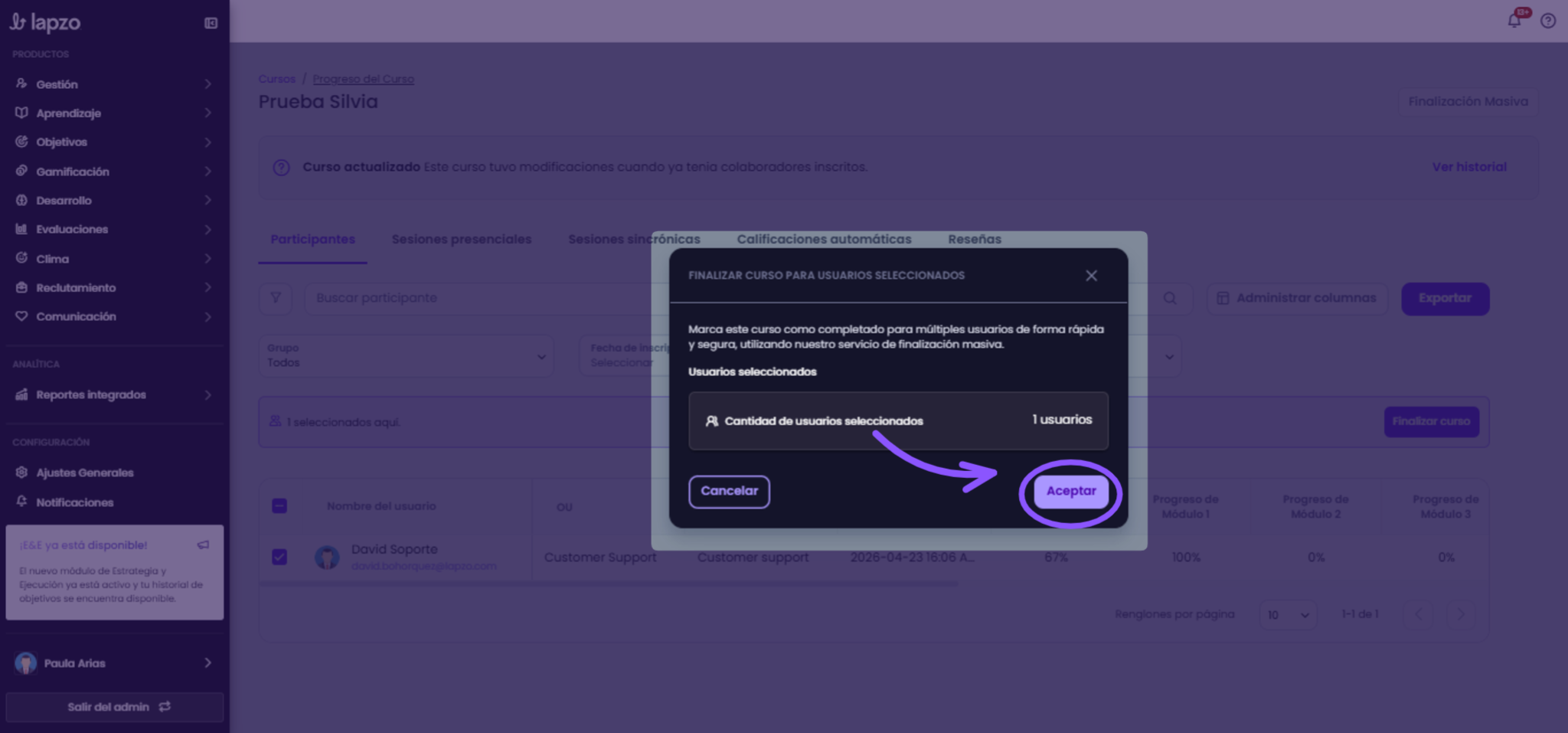
Task: Go to previous page arrow
Action: click(1419, 614)
